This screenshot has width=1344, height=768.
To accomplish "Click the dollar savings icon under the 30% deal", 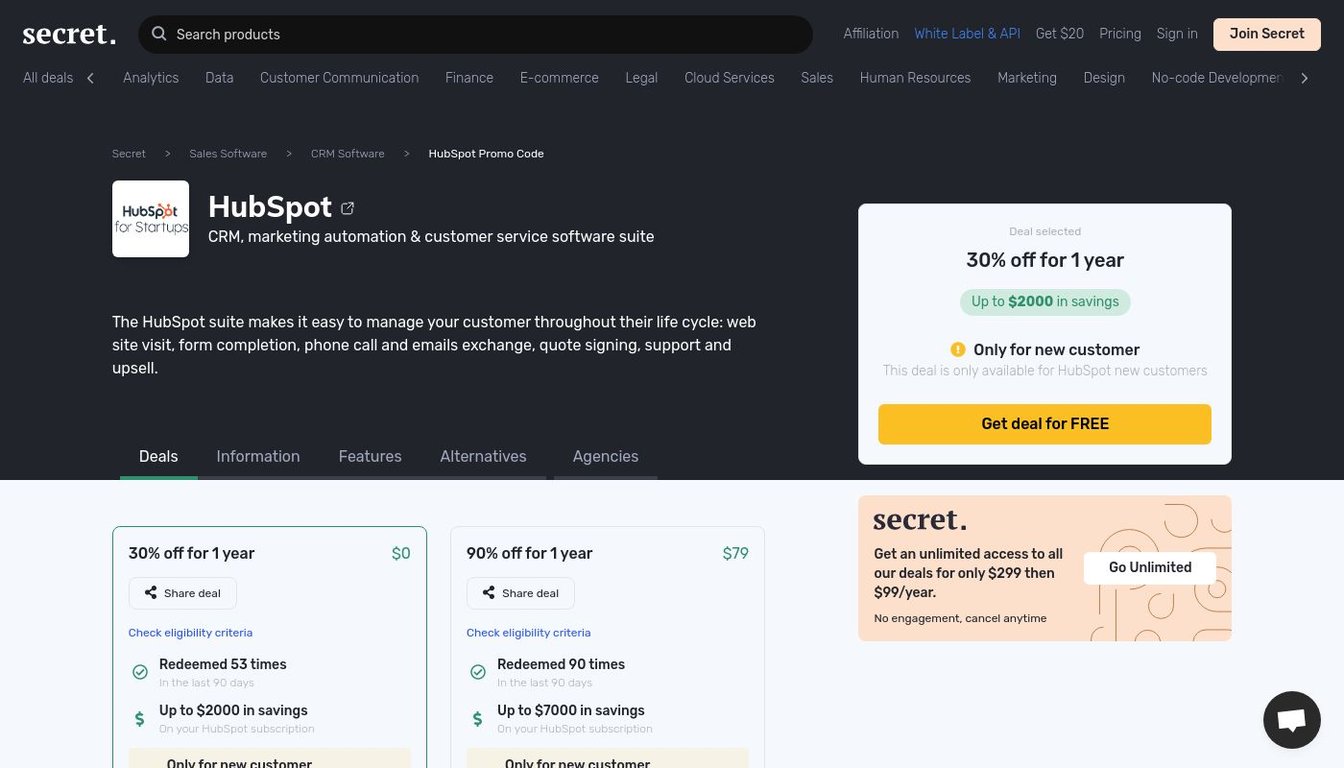I will coord(139,718).
